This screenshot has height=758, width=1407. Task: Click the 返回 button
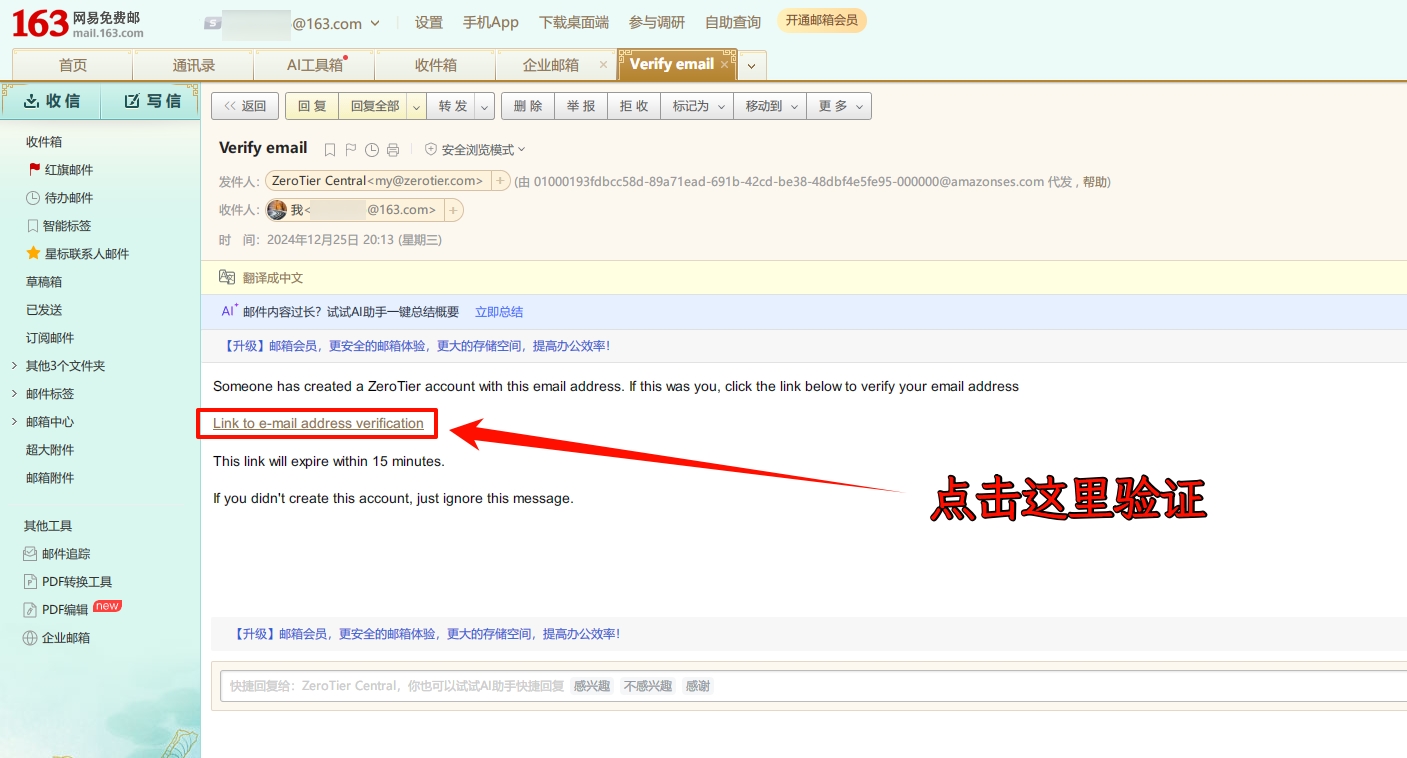(245, 106)
